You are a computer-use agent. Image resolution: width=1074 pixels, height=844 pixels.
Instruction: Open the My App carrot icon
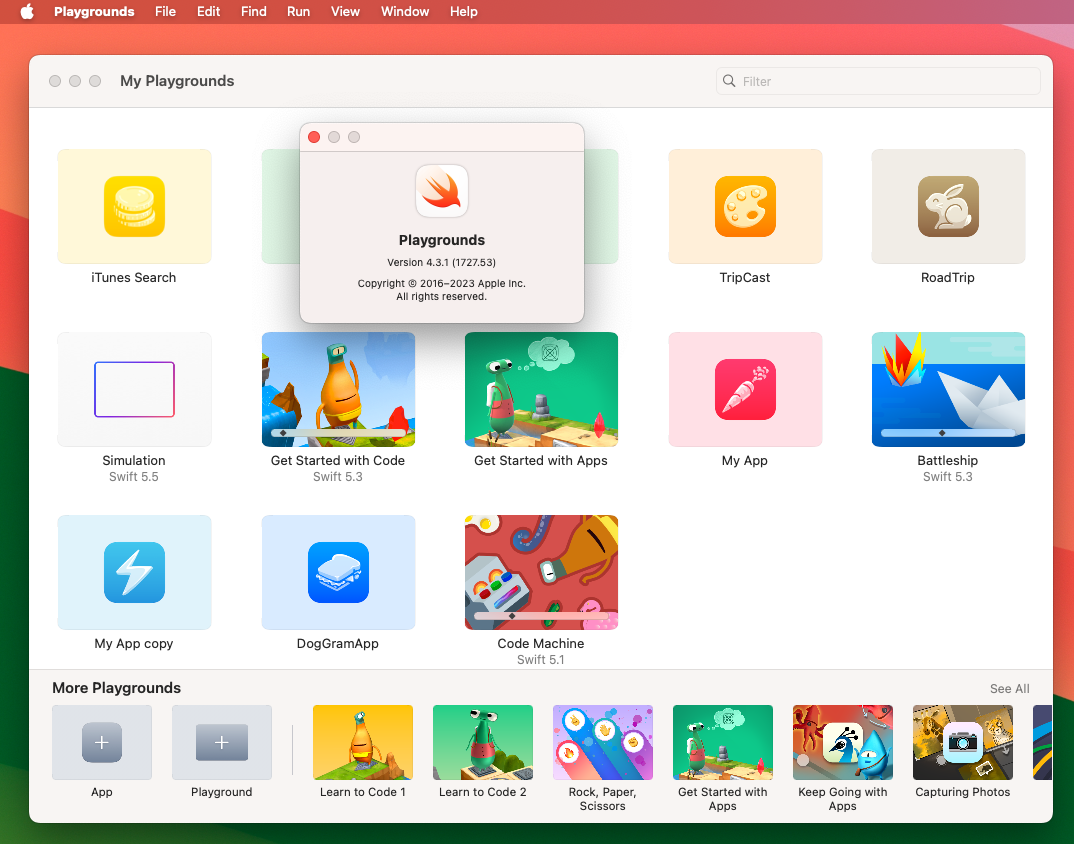[x=745, y=389]
